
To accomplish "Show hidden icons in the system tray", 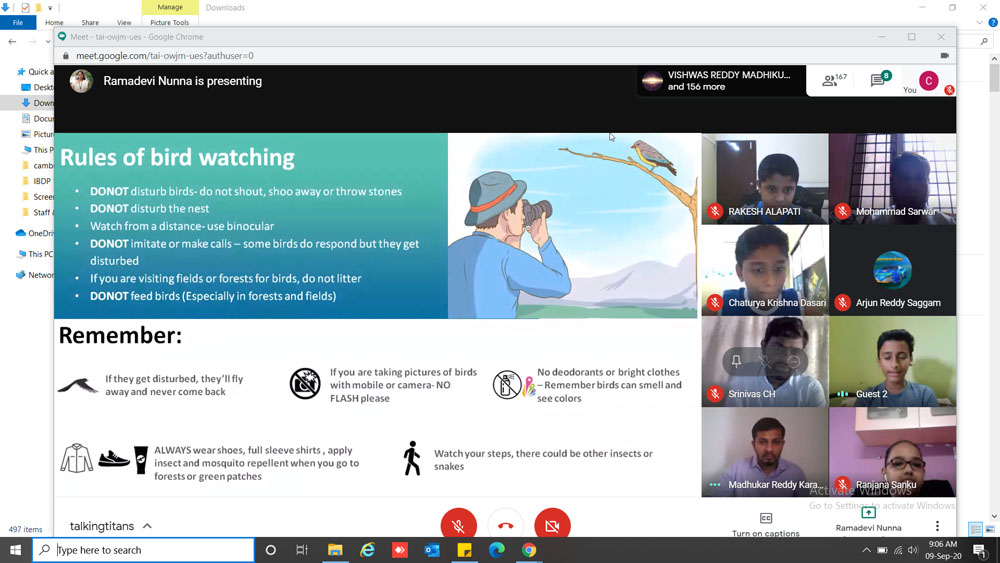I will point(866,550).
